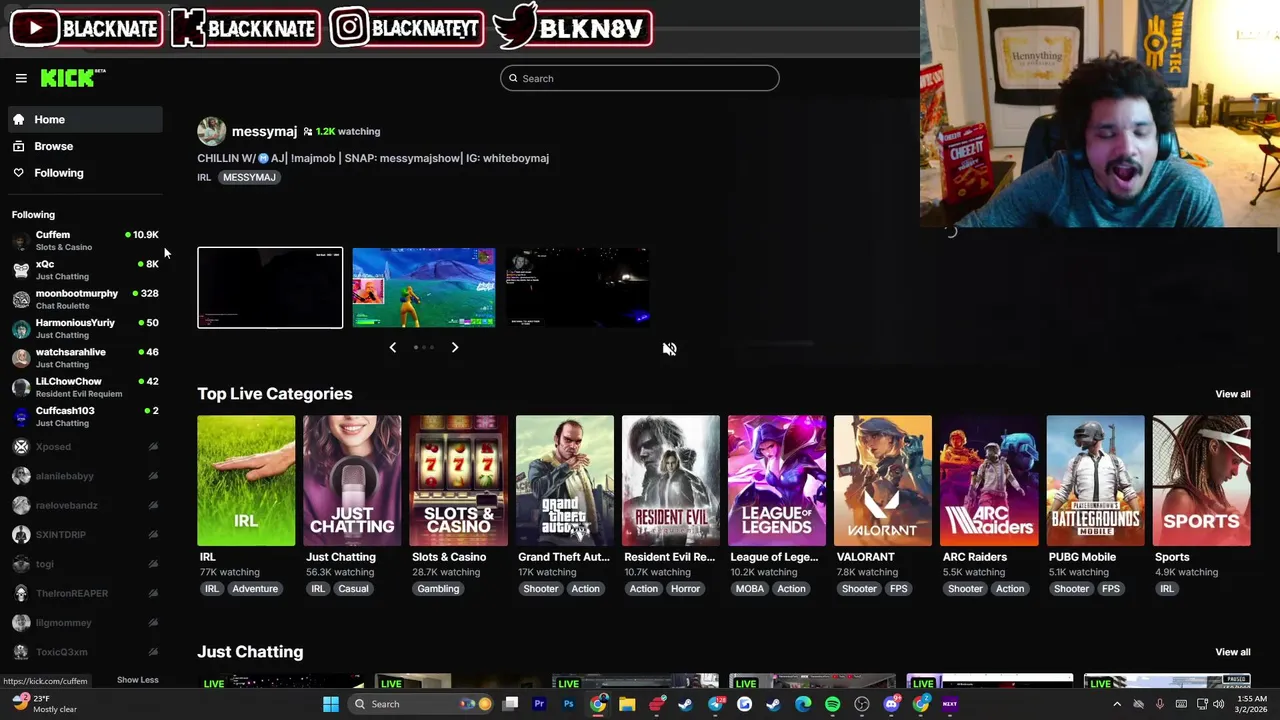Open Cuffcash103 channel in sidebar

tap(86, 416)
